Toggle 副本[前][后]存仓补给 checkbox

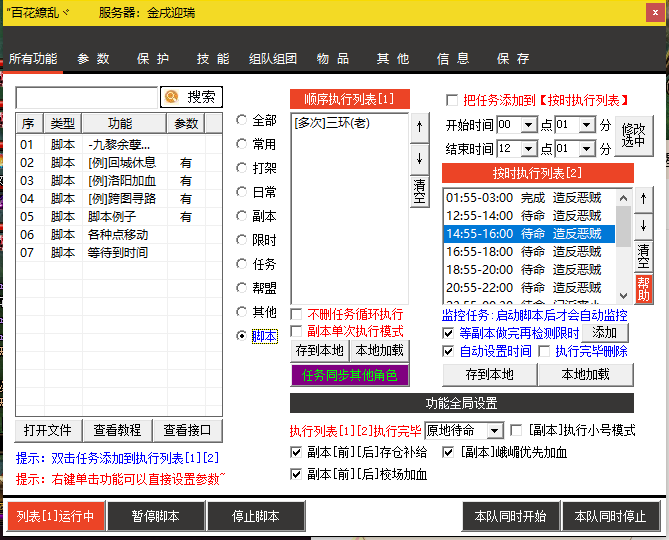click(296, 452)
